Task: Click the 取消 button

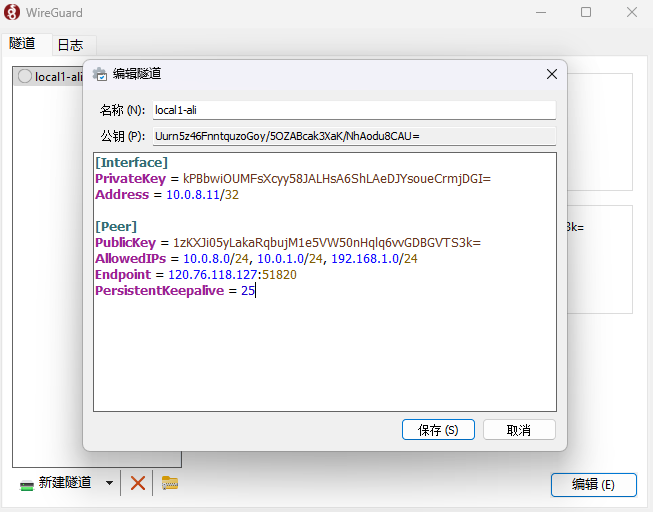Action: pyautogui.click(x=518, y=430)
